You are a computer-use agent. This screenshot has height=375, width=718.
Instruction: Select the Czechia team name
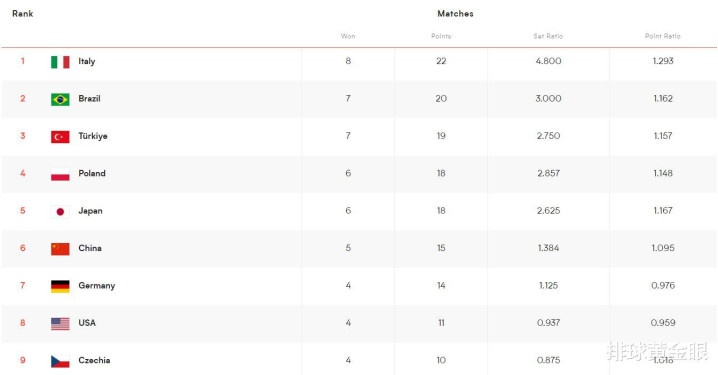[x=94, y=360]
